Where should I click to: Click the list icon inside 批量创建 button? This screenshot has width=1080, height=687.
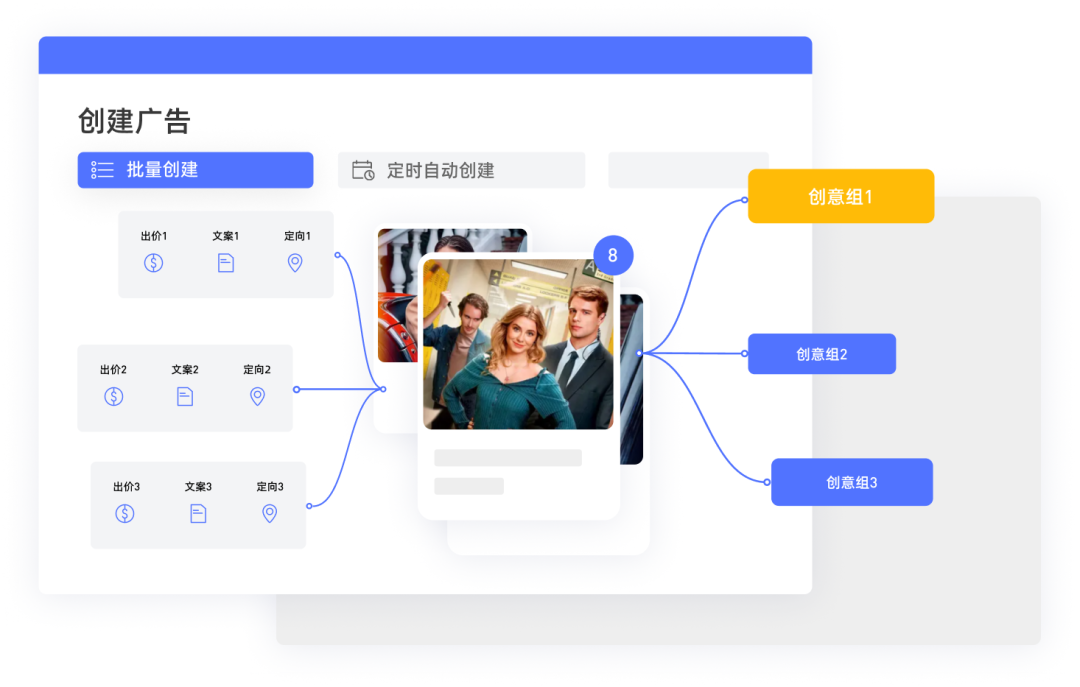coord(102,170)
